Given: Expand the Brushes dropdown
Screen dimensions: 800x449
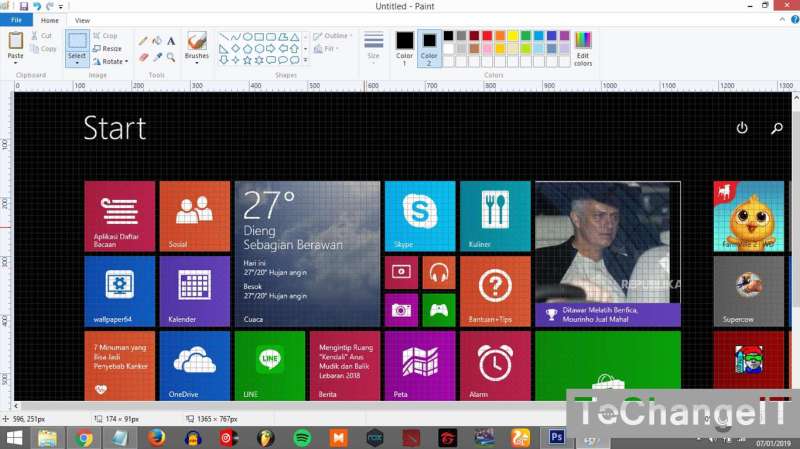Looking at the screenshot, I should click(x=197, y=63).
